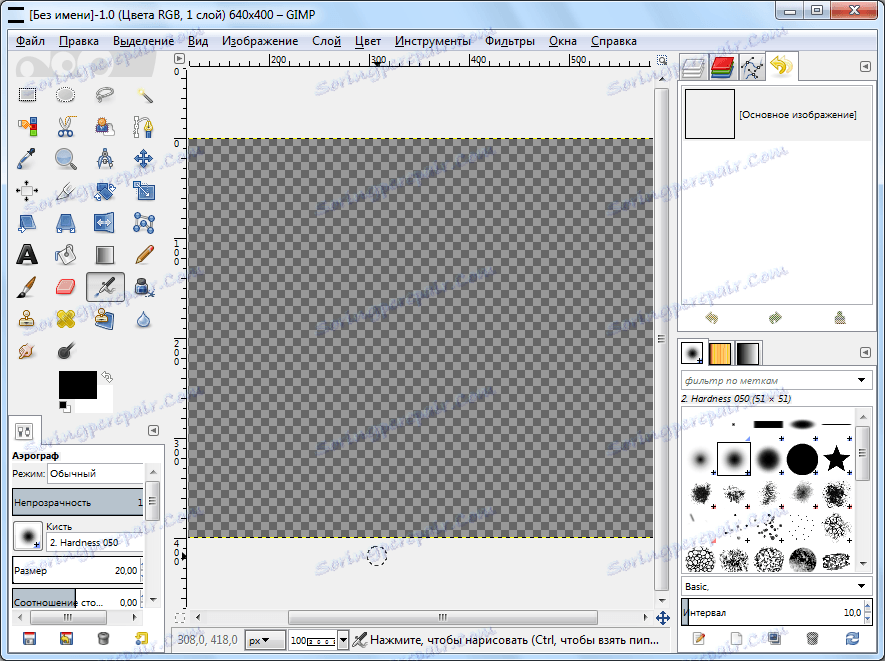Switch to the Layers dock tab
885x661 pixels.
point(693,68)
